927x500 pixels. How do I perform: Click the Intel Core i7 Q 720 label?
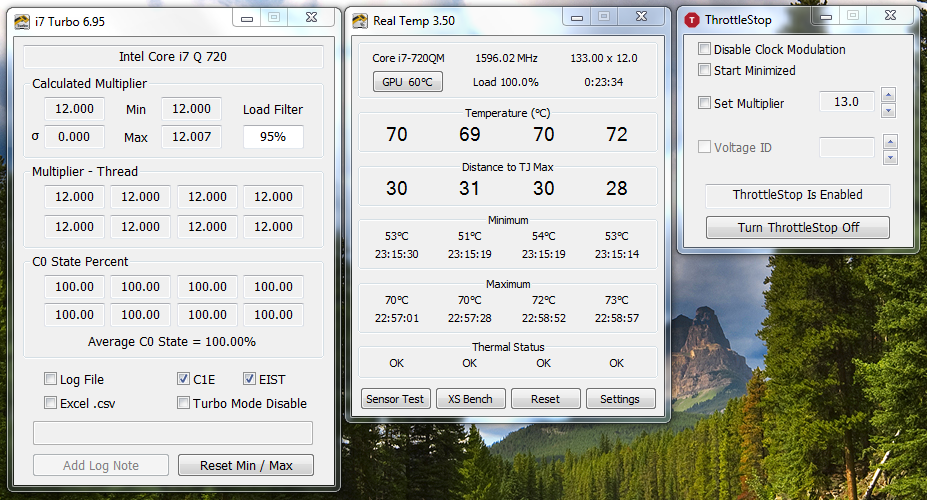coord(173,57)
